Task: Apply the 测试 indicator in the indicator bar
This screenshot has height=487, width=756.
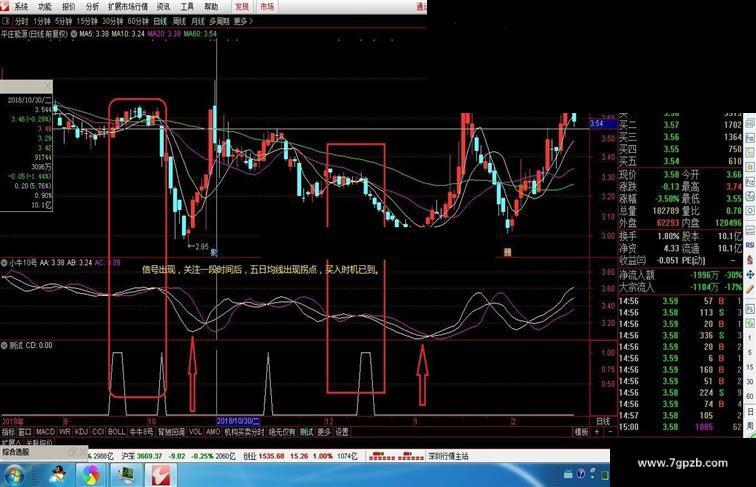Action: tap(306, 432)
